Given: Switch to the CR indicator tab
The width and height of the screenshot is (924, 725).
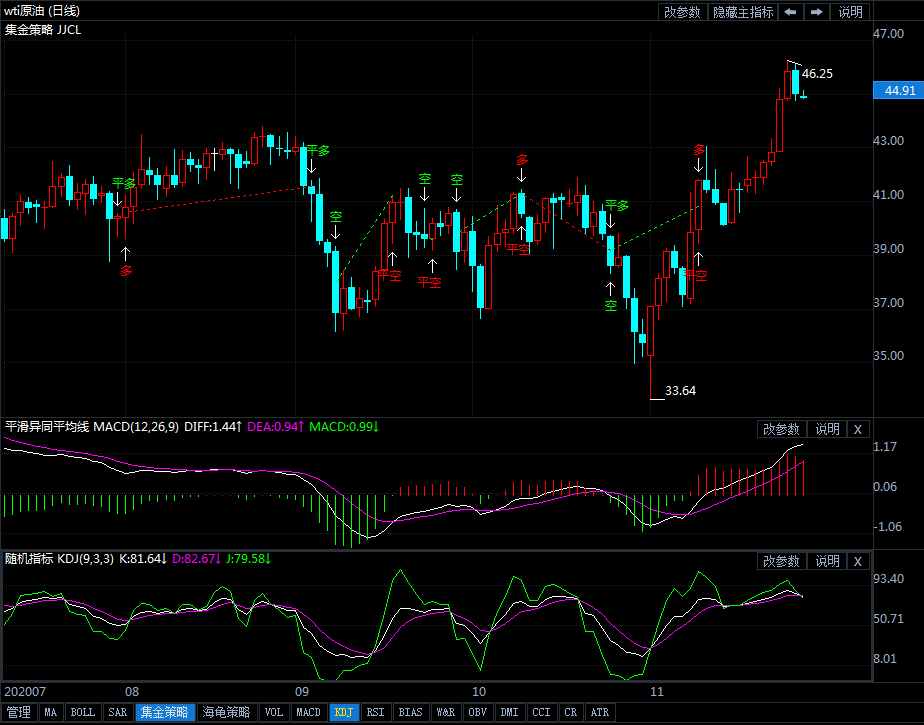Looking at the screenshot, I should (x=570, y=713).
